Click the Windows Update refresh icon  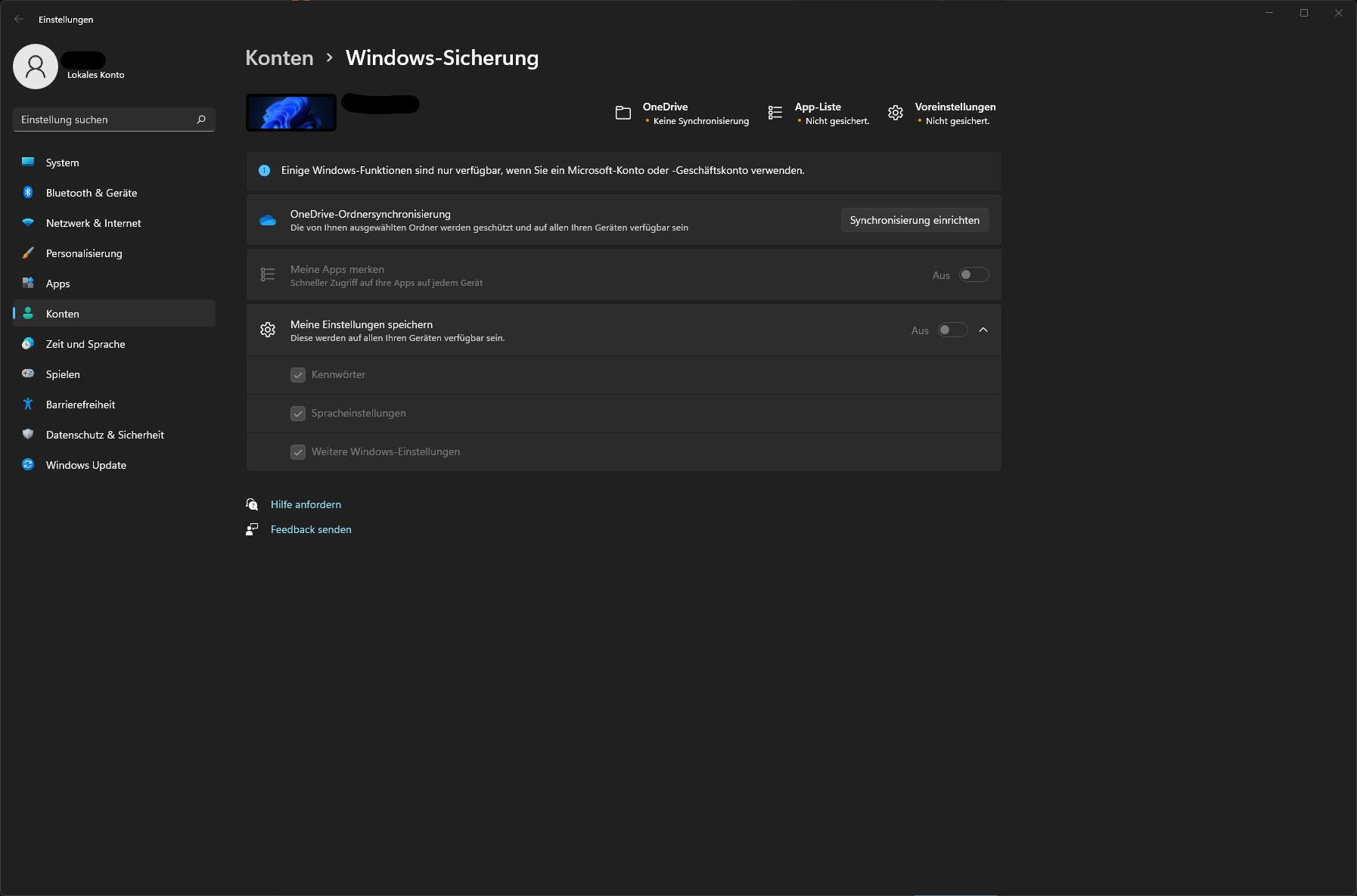(x=28, y=464)
